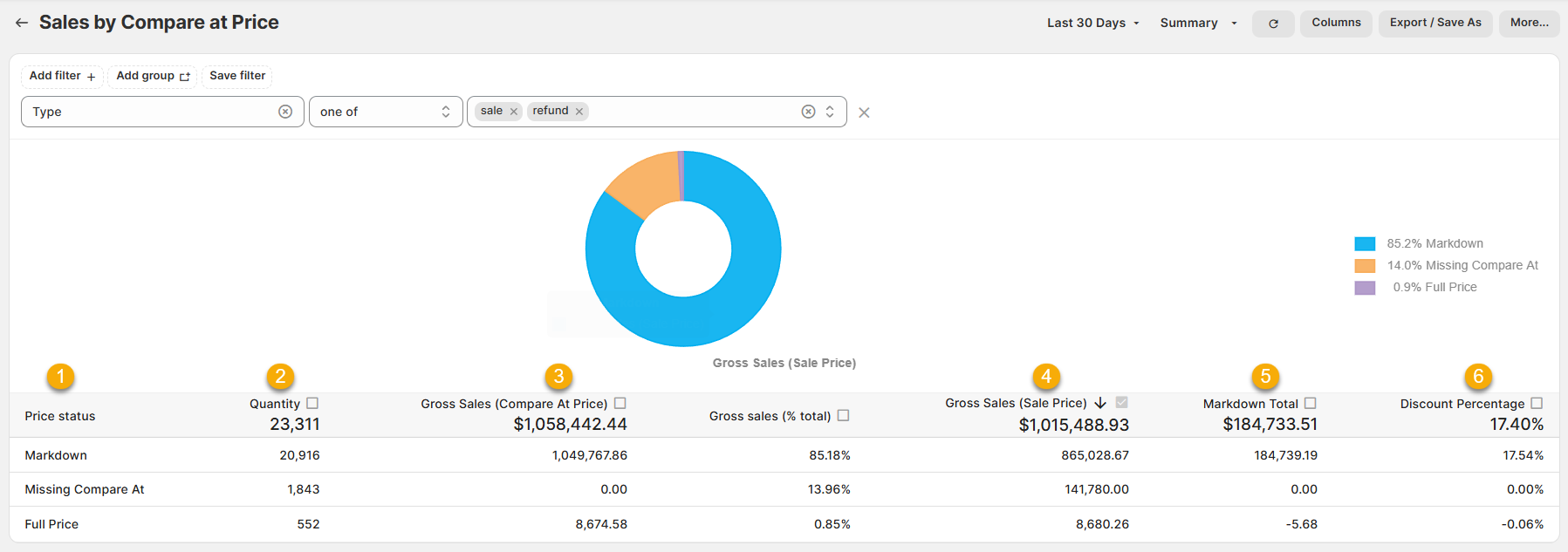Toggle the Markdown Total column checkbox
Image resolution: width=1568 pixels, height=552 pixels.
[x=1310, y=404]
